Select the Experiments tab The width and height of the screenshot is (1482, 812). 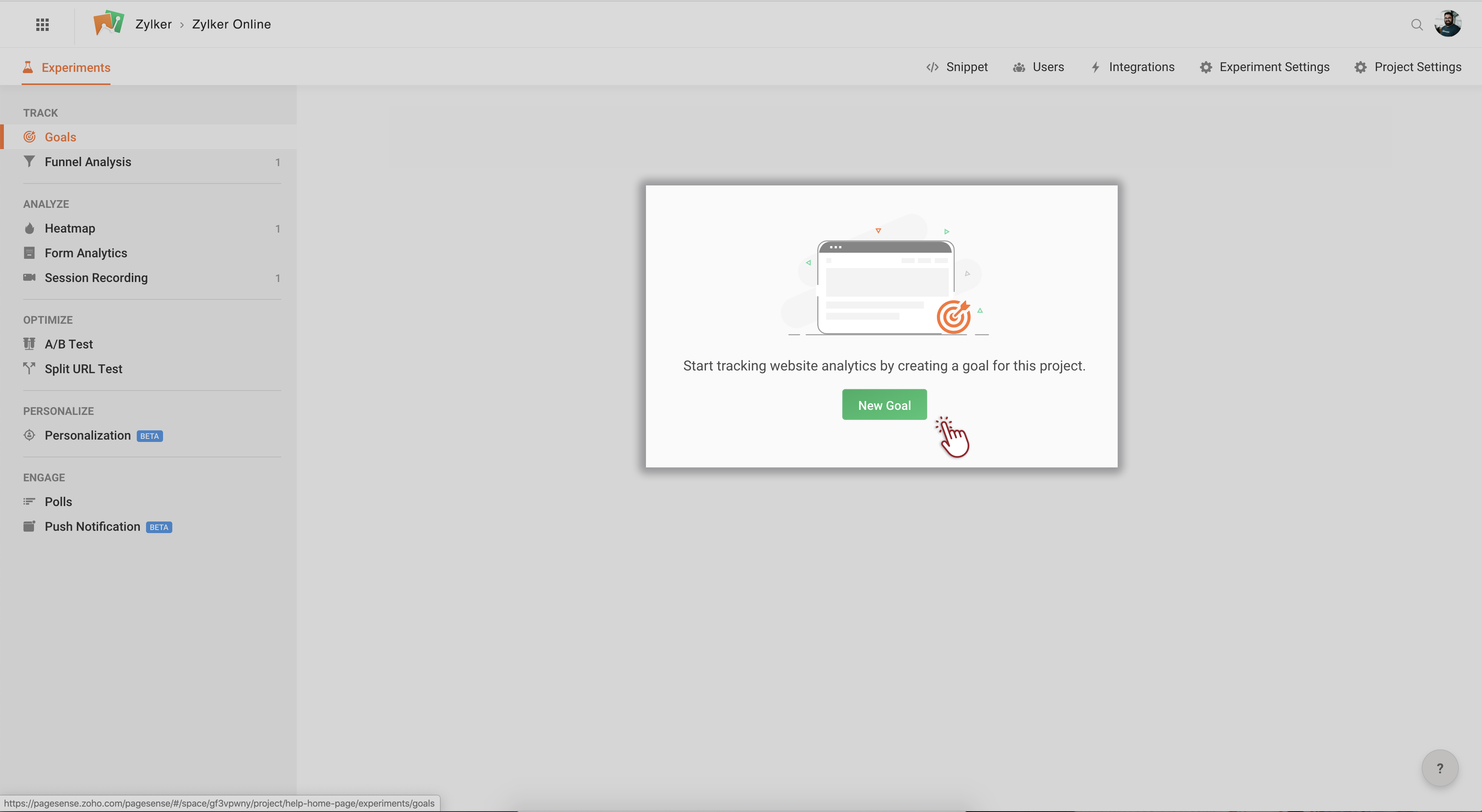(66, 67)
